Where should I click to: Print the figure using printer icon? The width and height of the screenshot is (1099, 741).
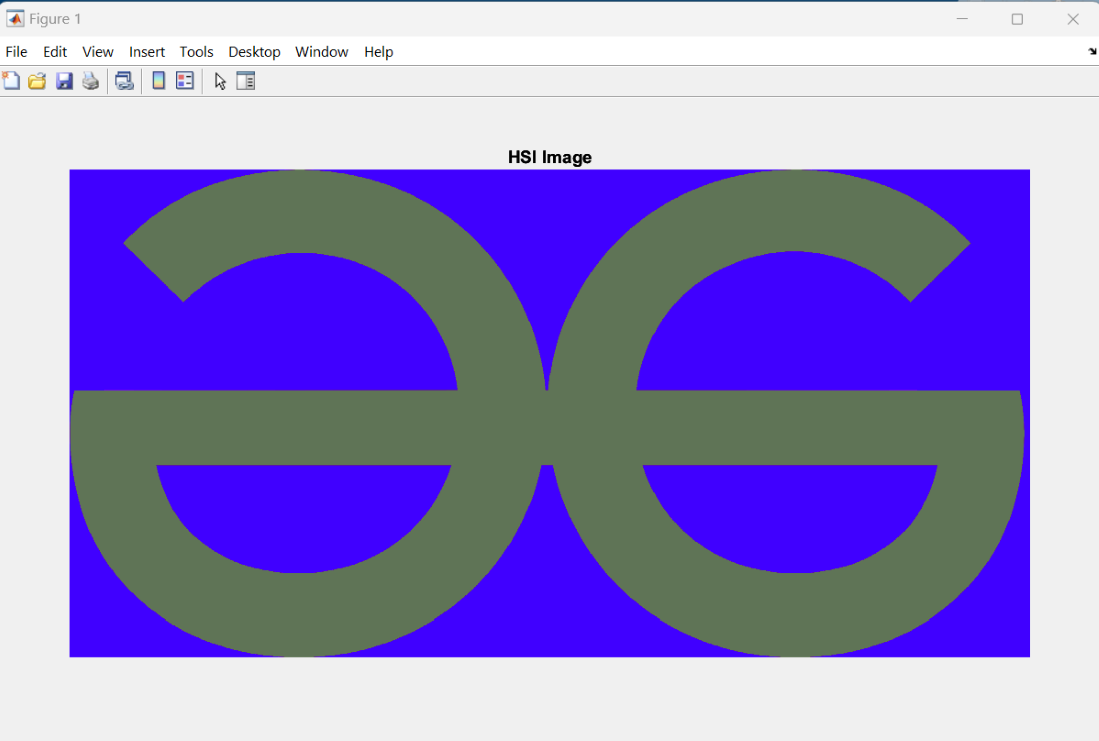coord(90,81)
